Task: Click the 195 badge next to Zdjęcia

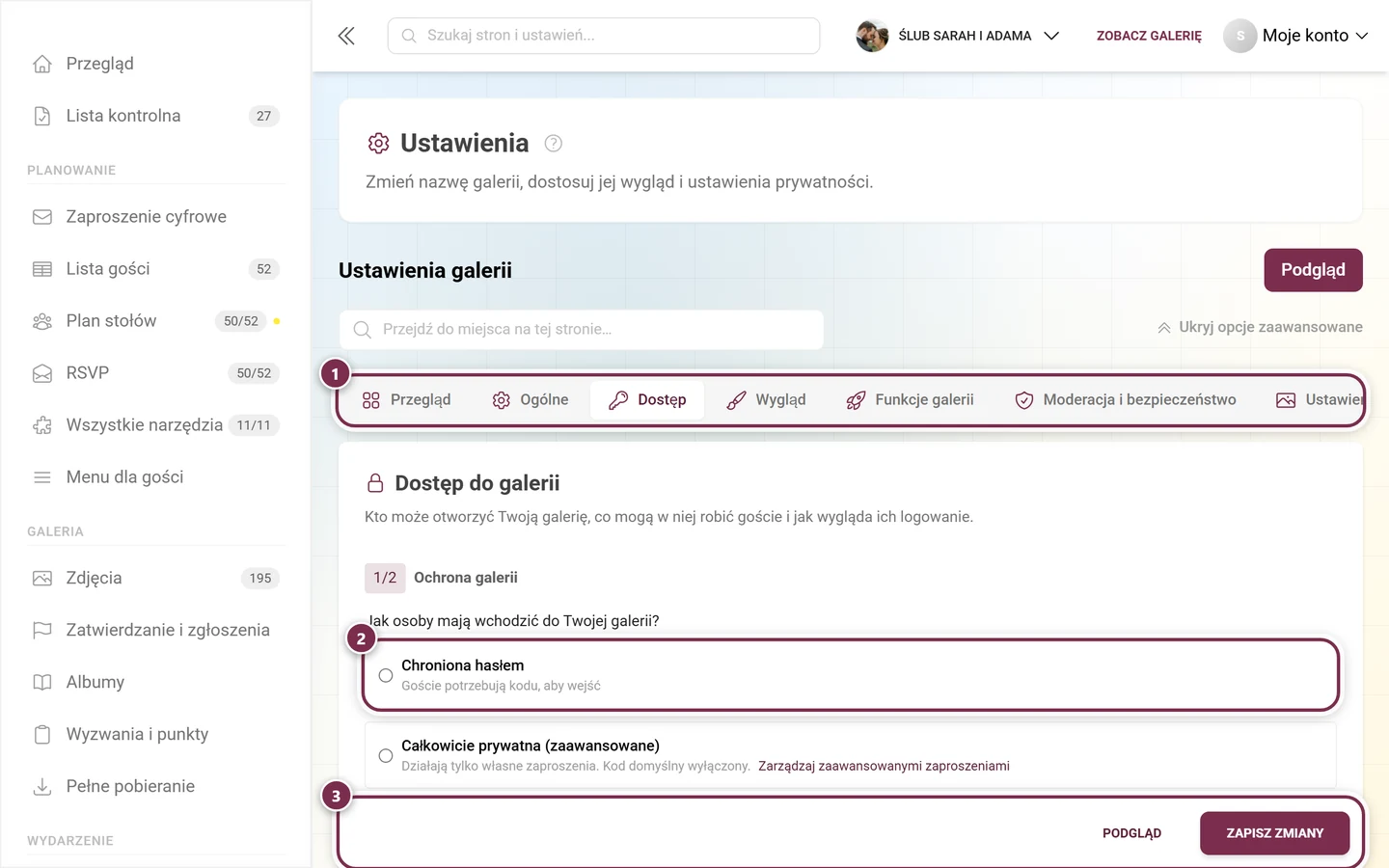Action: click(x=260, y=579)
